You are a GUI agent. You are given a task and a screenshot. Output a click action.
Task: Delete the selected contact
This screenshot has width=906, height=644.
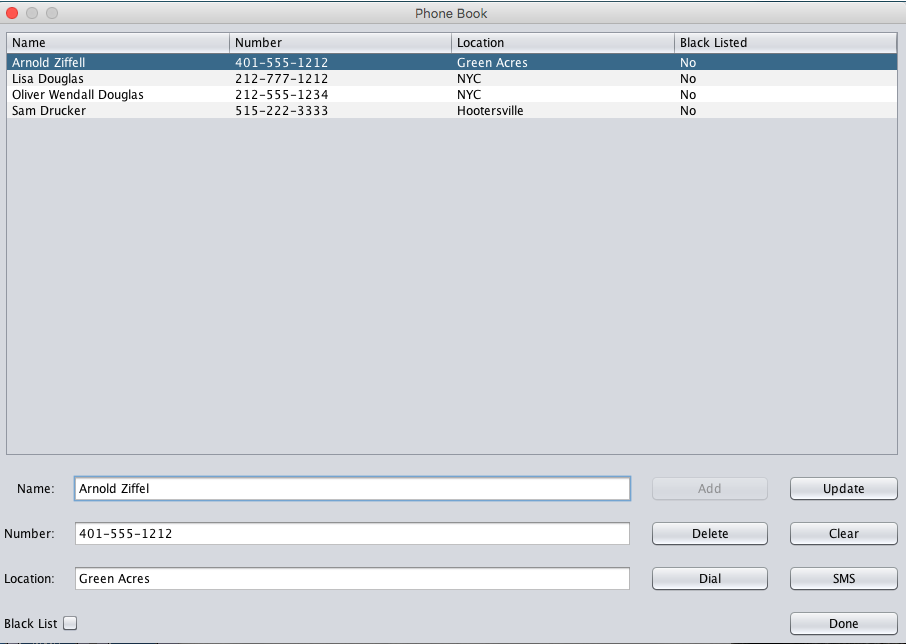[x=710, y=534]
